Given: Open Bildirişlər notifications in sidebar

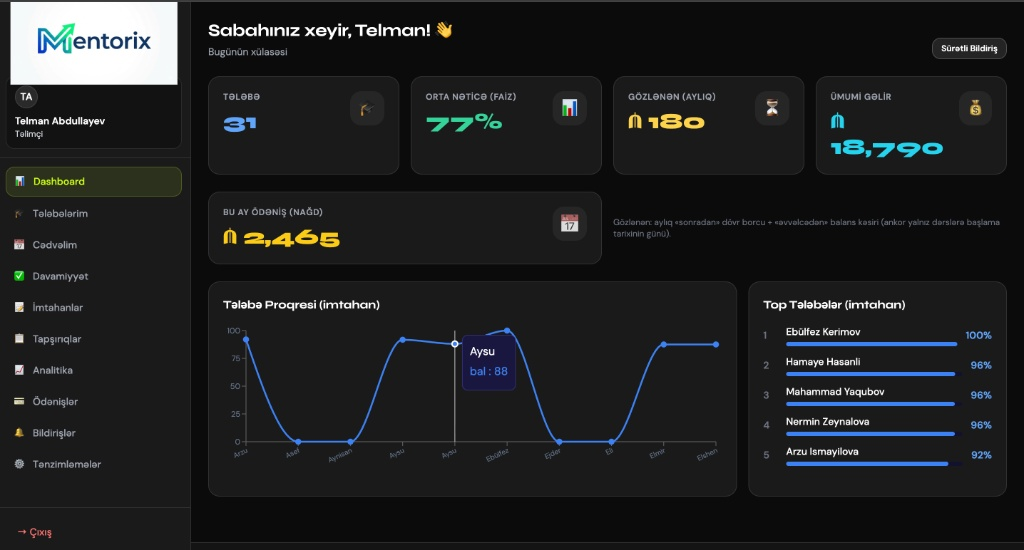Looking at the screenshot, I should coord(54,433).
